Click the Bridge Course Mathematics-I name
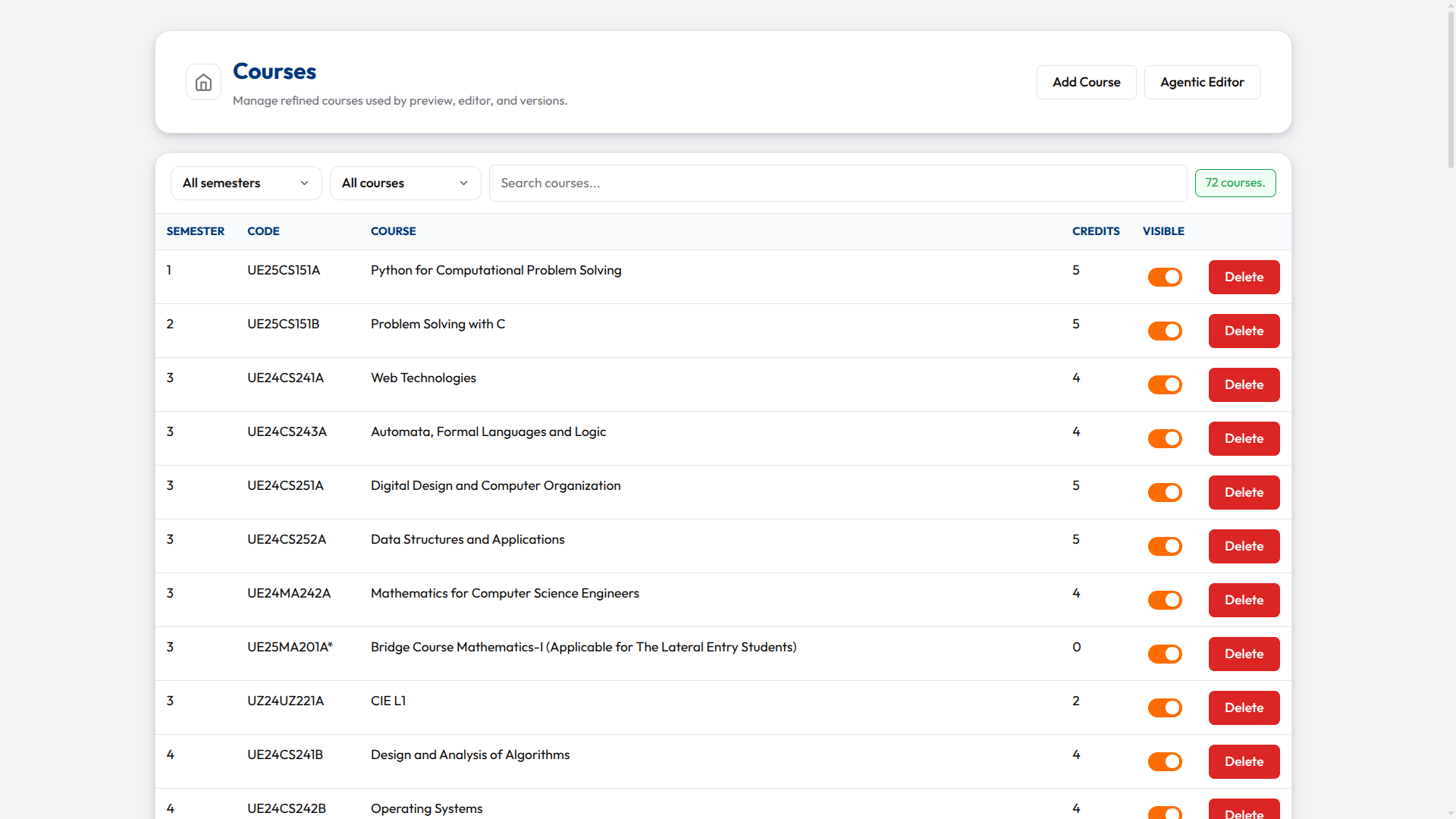Viewport: 1456px width, 819px height. (x=583, y=647)
